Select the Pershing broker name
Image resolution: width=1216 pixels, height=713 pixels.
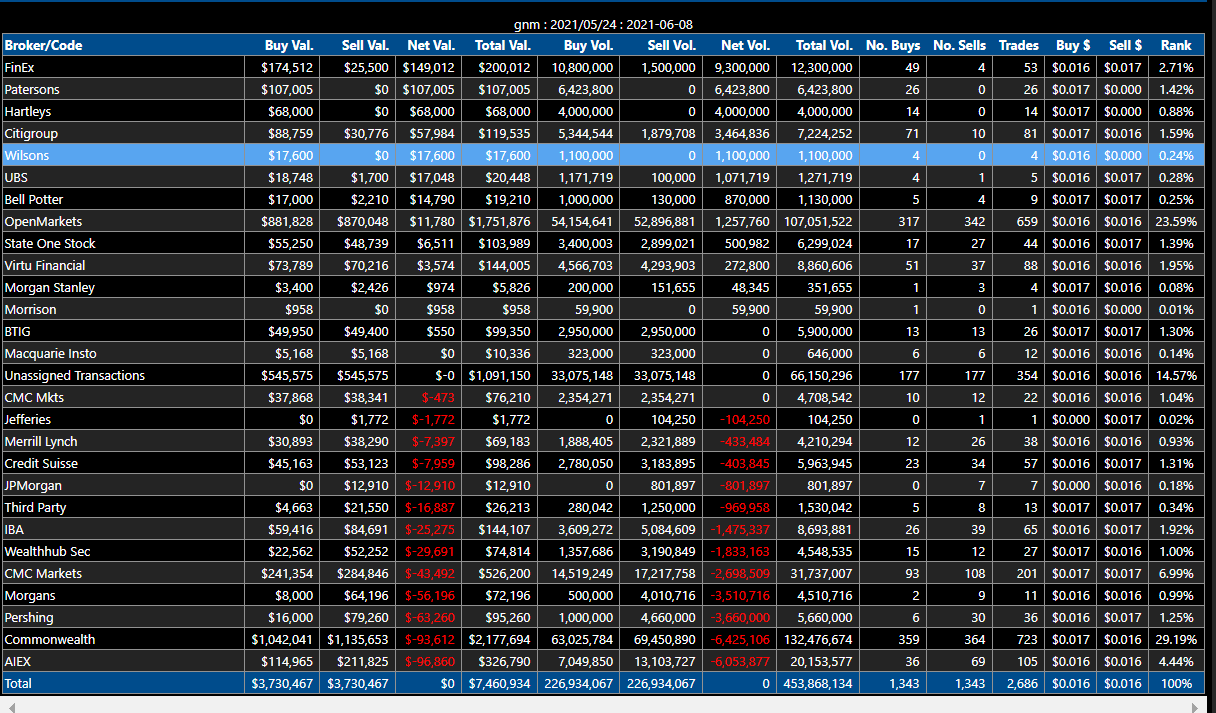point(29,617)
